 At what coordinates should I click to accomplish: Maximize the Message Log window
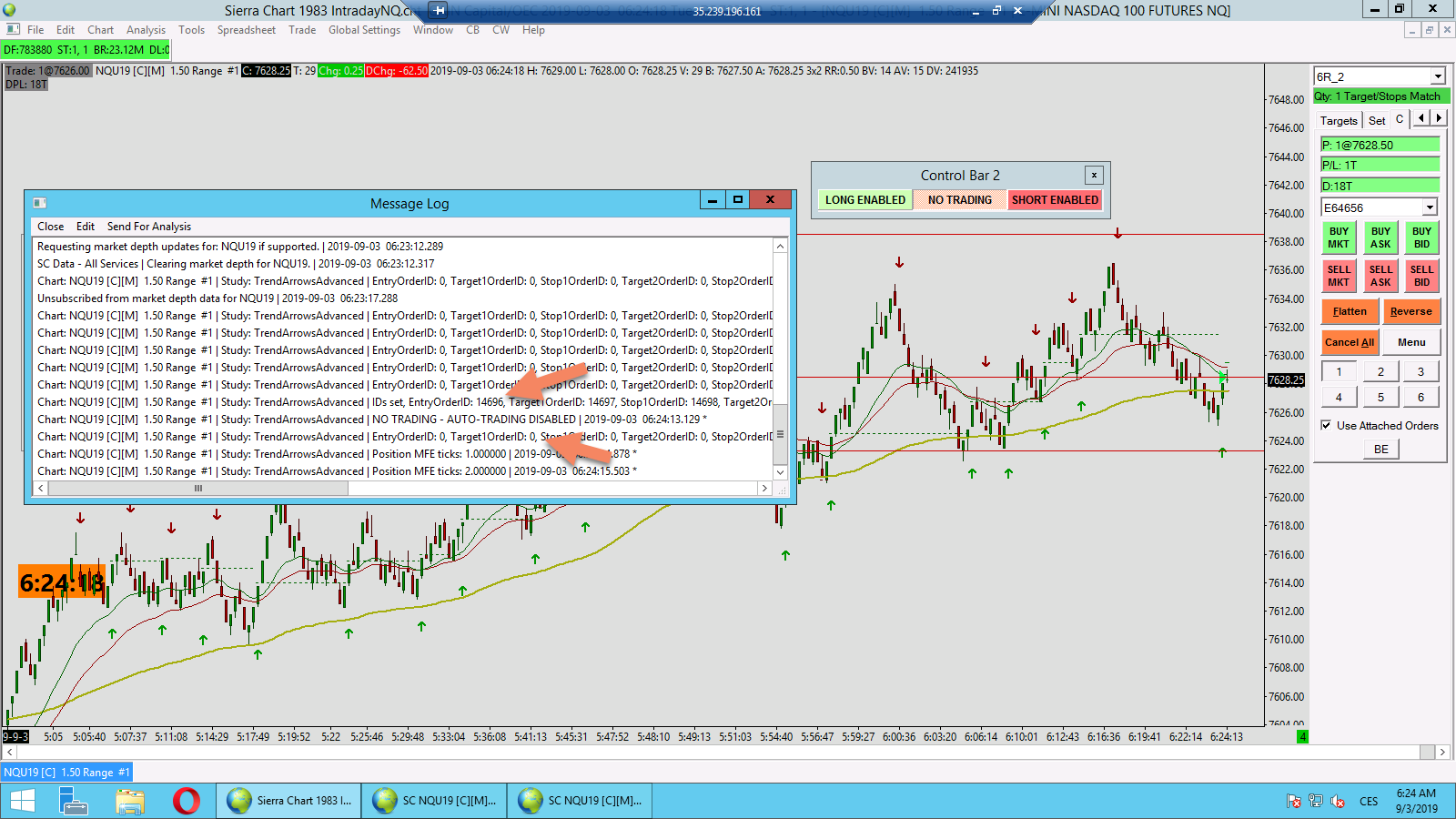[x=738, y=199]
